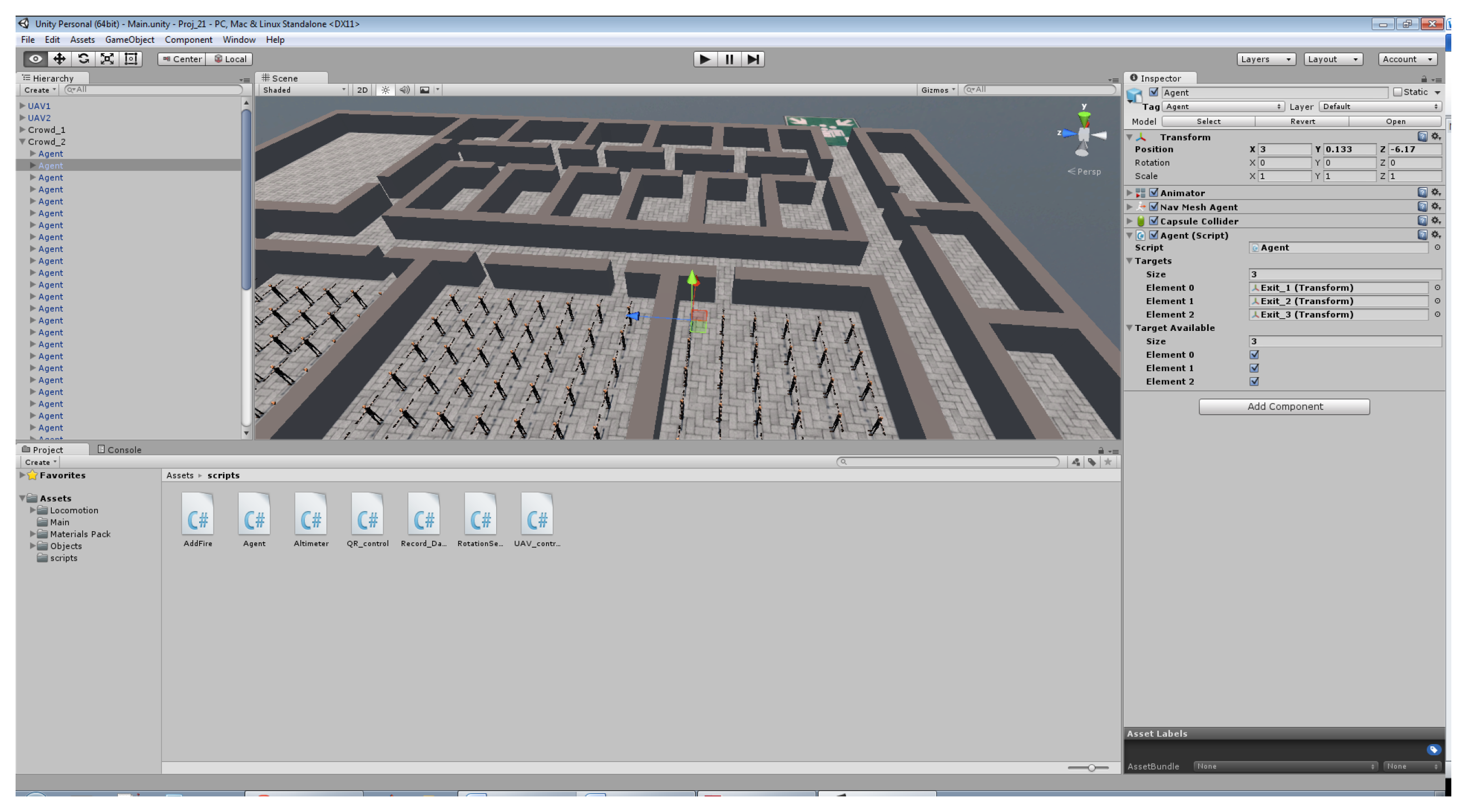Image resolution: width=1463 pixels, height=812 pixels.
Task: Select the Move tool in toolbar
Action: (59, 59)
